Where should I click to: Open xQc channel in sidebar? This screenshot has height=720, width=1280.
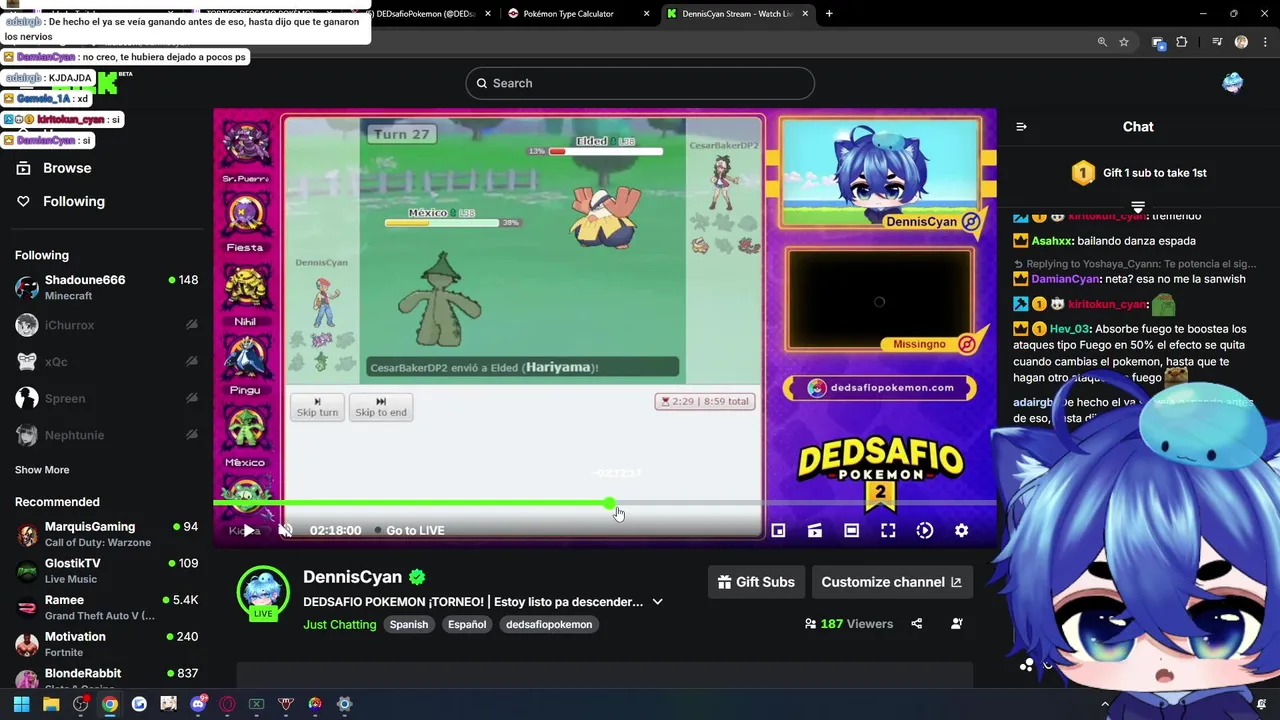tap(106, 362)
